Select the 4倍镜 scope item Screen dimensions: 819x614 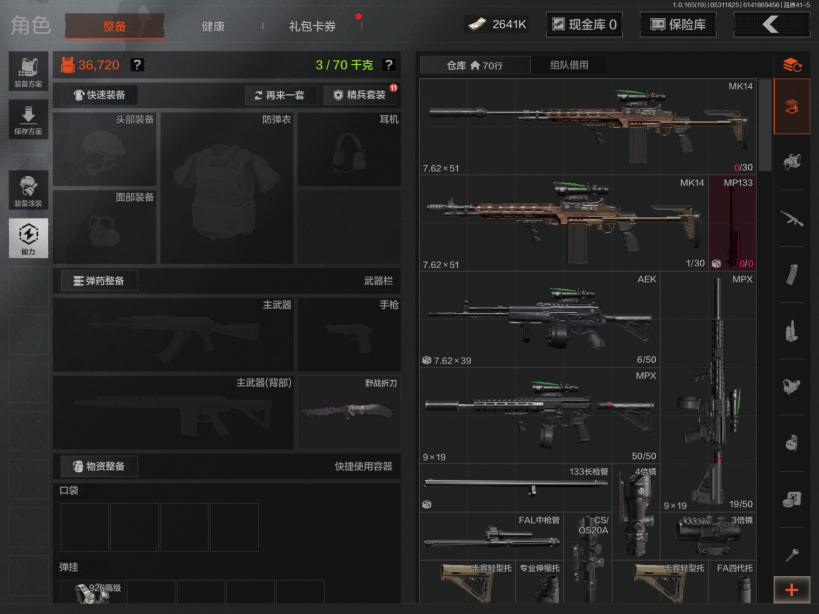[x=636, y=512]
